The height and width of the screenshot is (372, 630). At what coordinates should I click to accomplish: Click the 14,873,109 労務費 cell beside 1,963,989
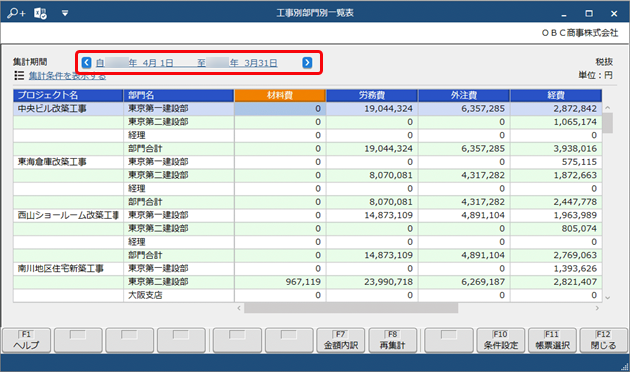(372, 215)
